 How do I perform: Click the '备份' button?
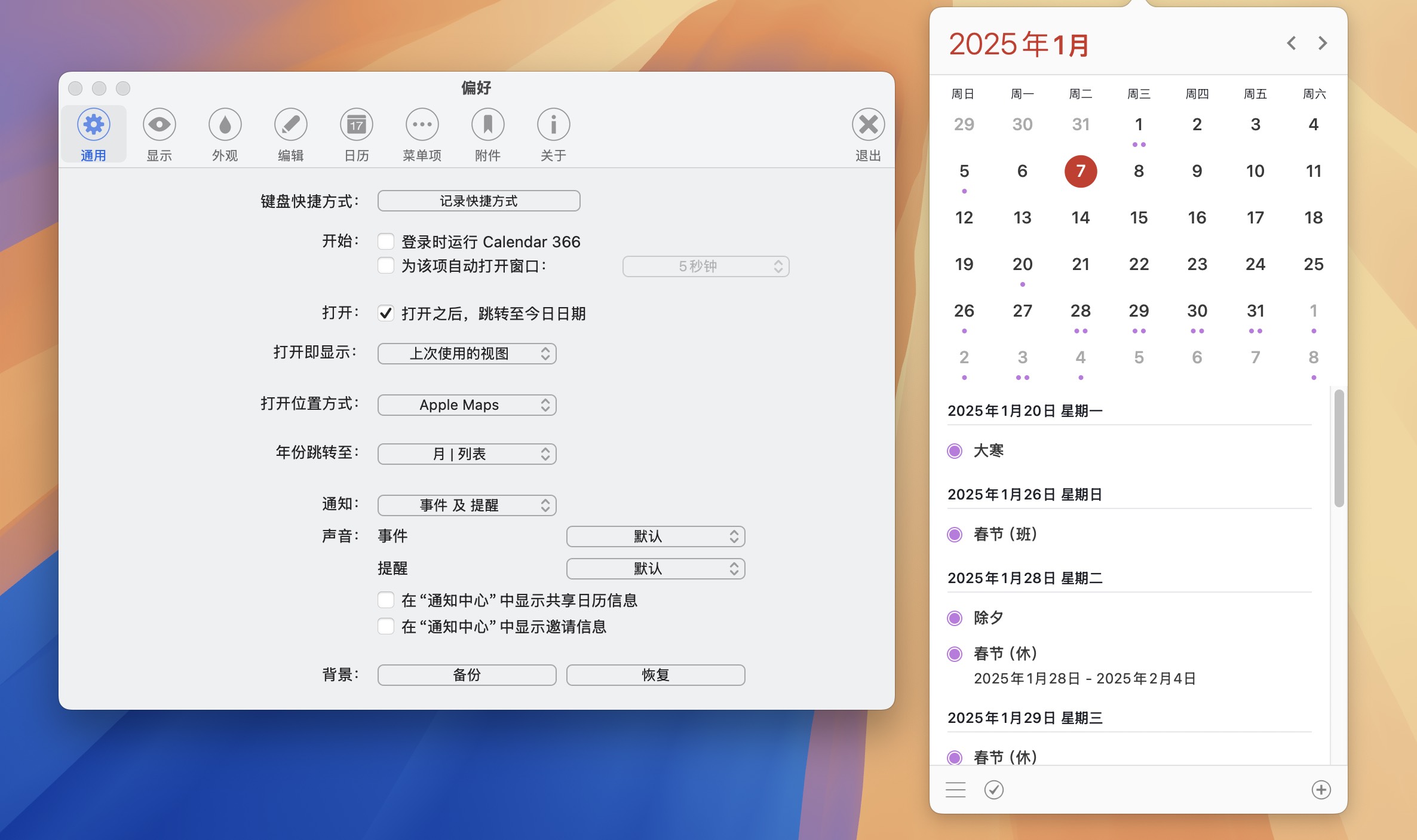[465, 675]
